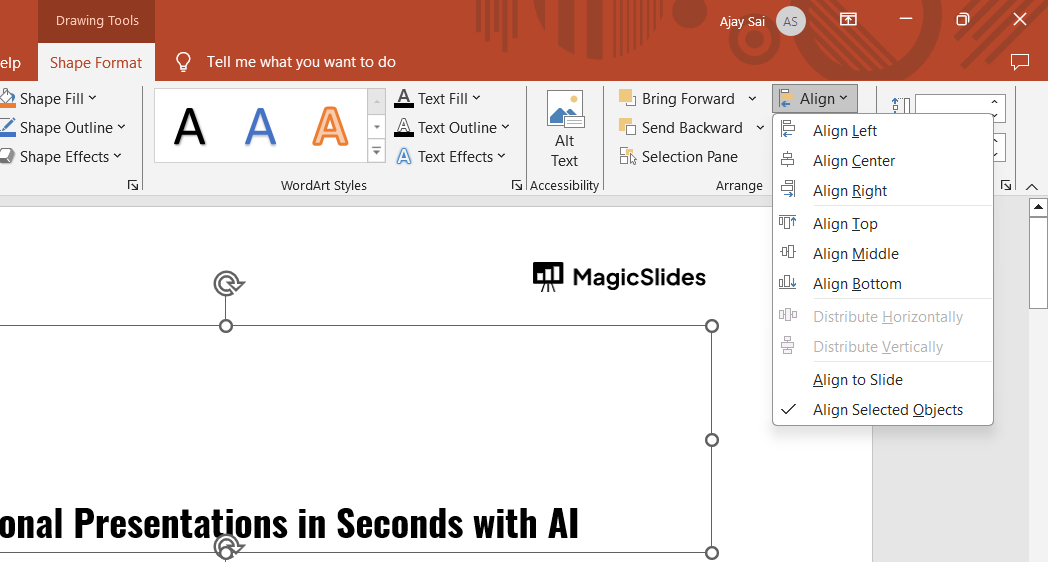The width and height of the screenshot is (1048, 562).
Task: Choose Align Center menu item
Action: 882,160
